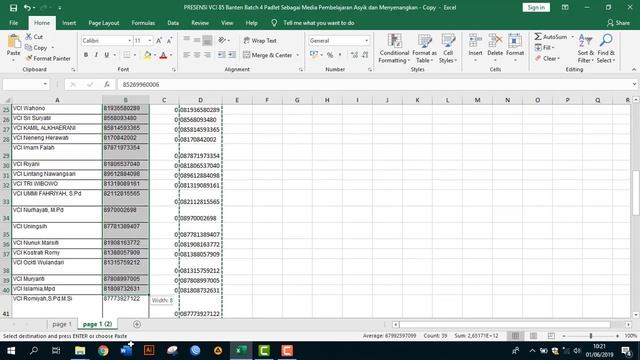The height and width of the screenshot is (360, 640).
Task: Switch to the Page Layout tab
Action: [104, 23]
